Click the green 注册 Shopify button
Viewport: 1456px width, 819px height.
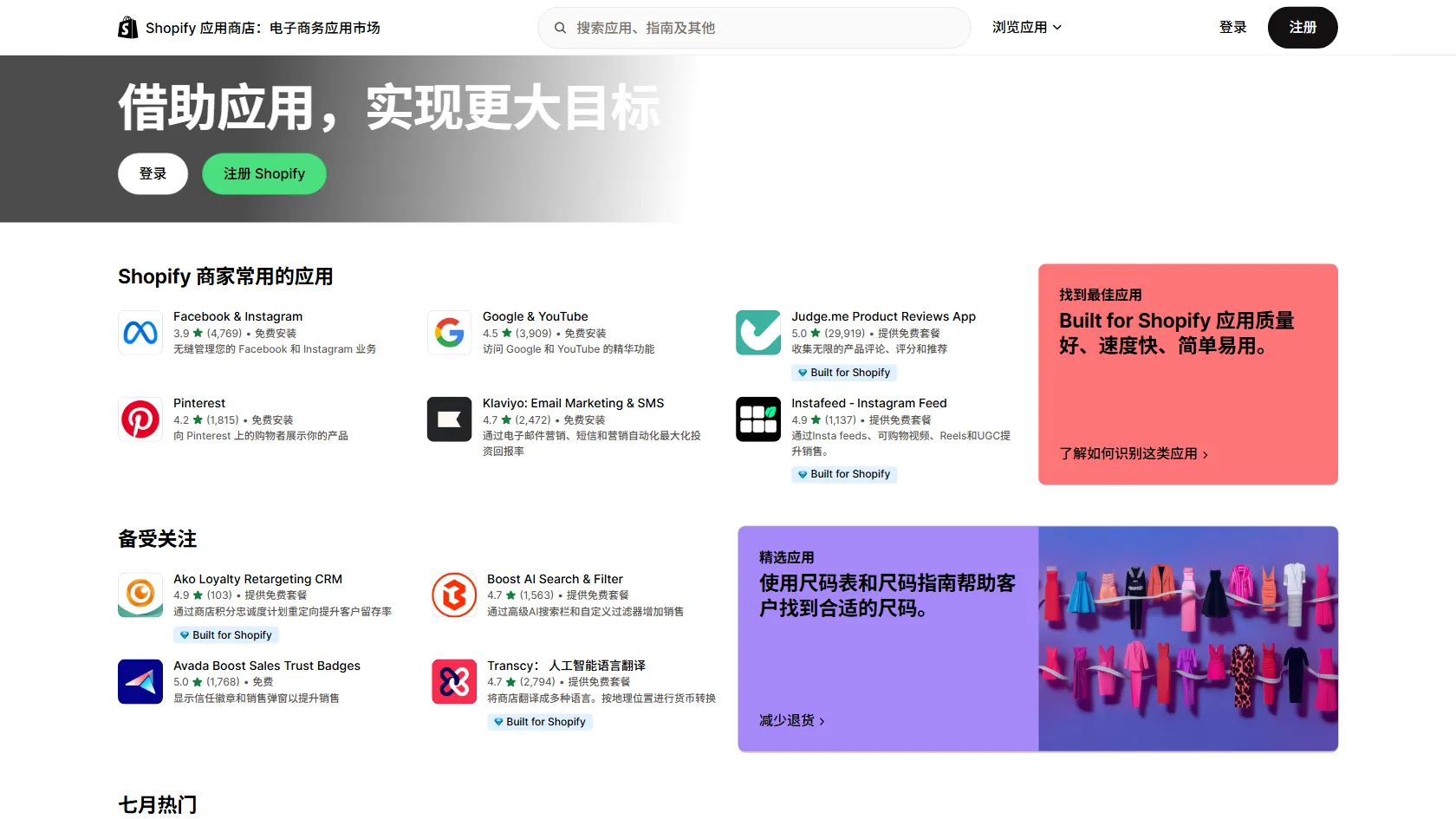click(x=264, y=173)
